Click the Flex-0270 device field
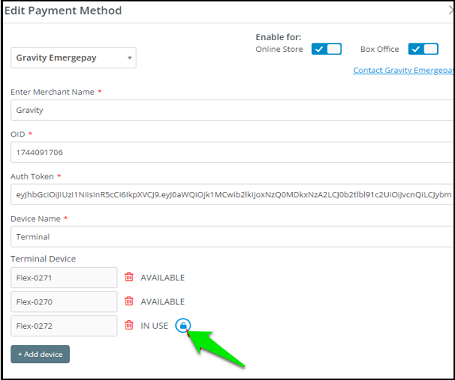This screenshot has height=380, width=455. pos(64,302)
